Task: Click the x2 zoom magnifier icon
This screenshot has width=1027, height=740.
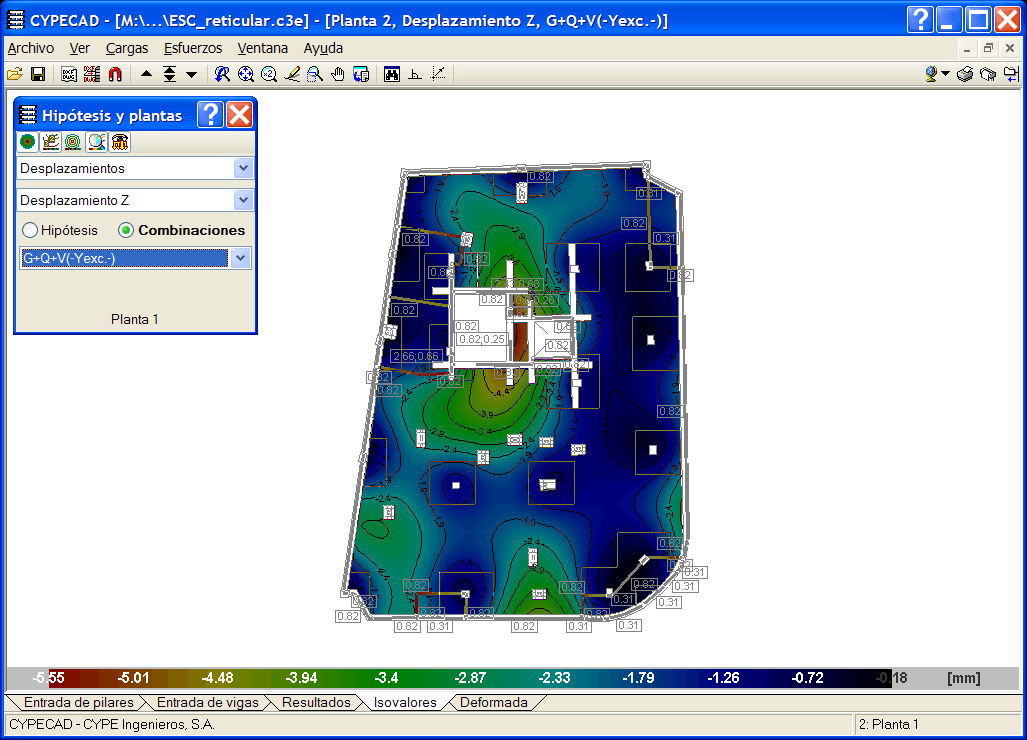Action: pyautogui.click(x=269, y=74)
